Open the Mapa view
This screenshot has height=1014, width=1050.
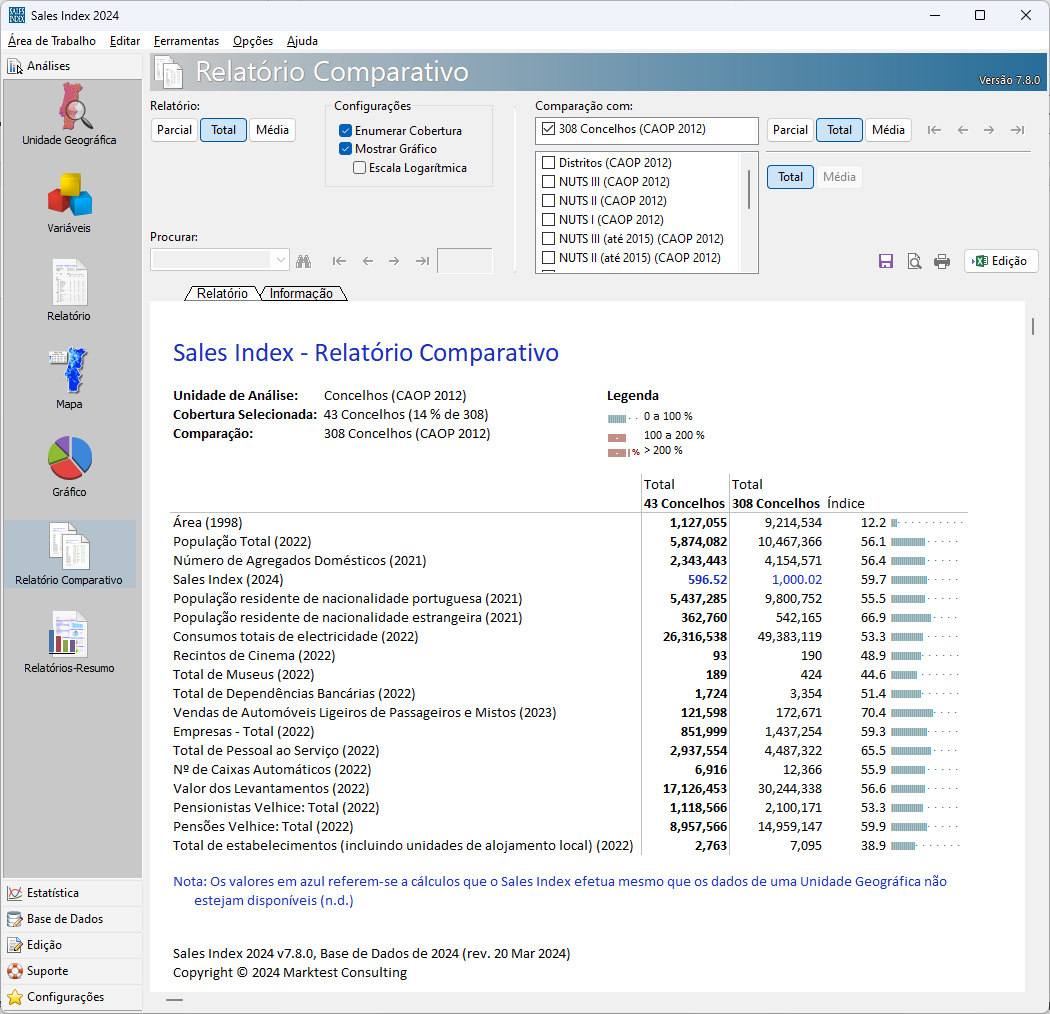69,371
